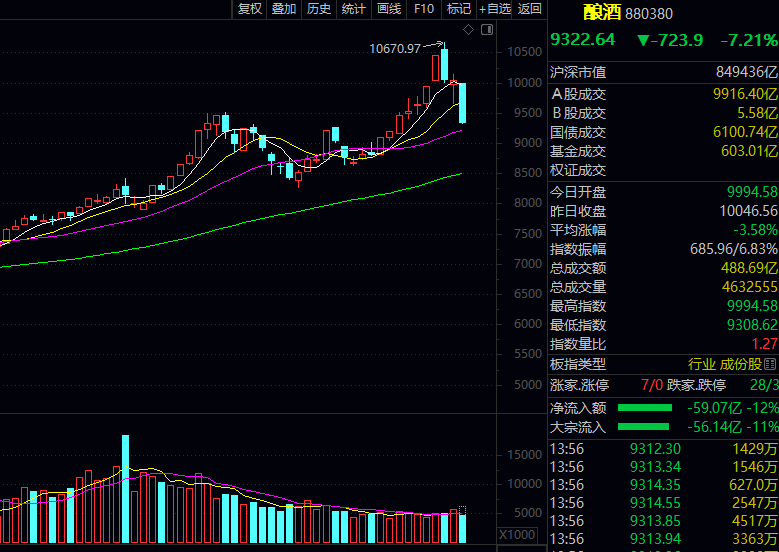Activate the 画线 drawing tool
Viewport: 779px width, 552px height.
[389, 9]
